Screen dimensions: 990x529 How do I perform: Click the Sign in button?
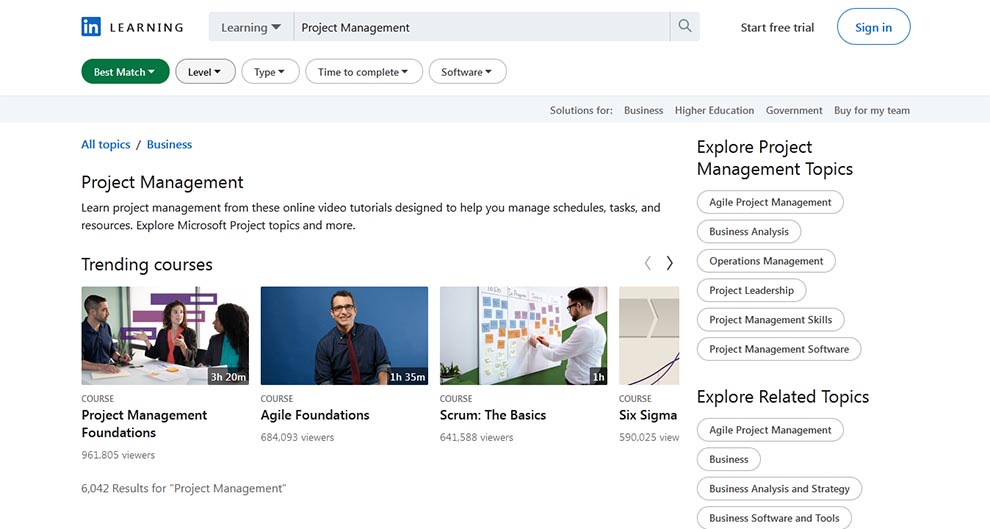[x=873, y=27]
